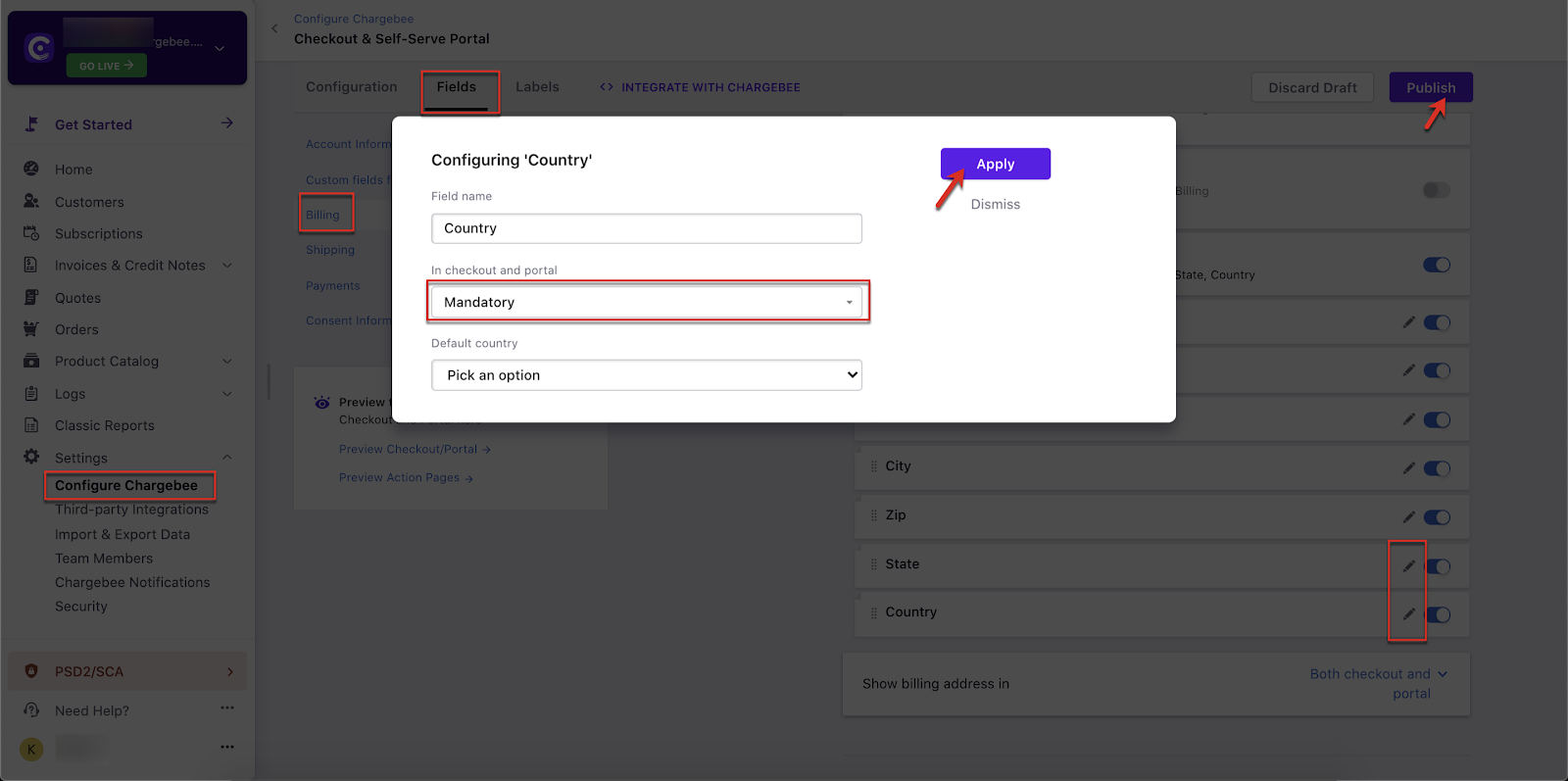Expand the site switcher chevron at top-left
1568x781 pixels.
[220, 48]
